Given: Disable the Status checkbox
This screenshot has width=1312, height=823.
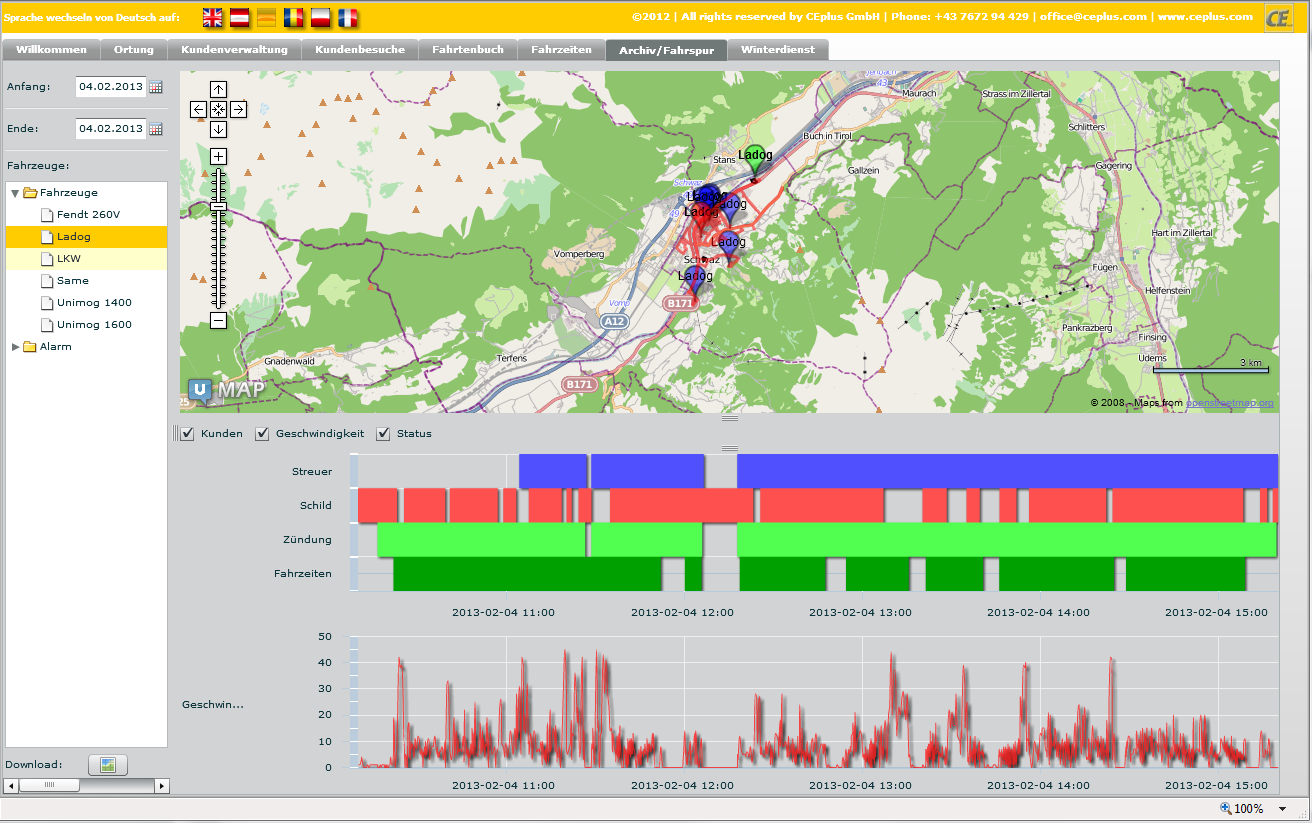Looking at the screenshot, I should click(x=383, y=434).
